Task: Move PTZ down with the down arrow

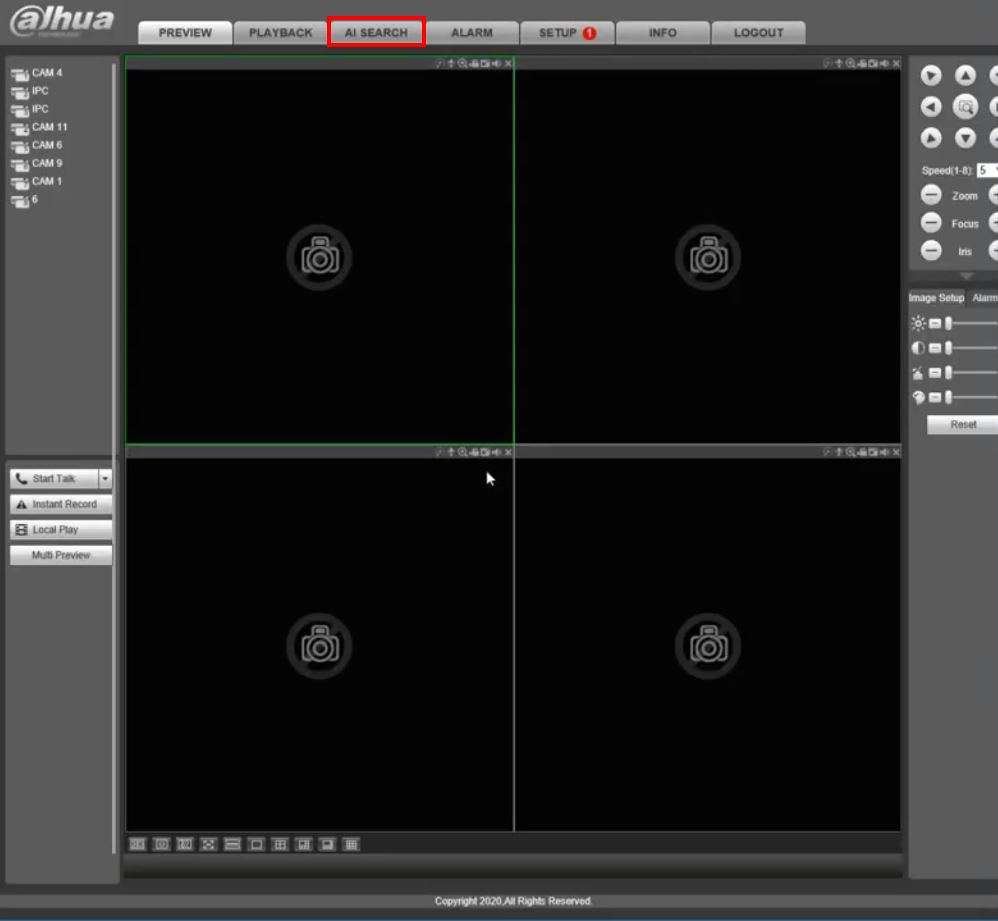Action: pyautogui.click(x=965, y=138)
